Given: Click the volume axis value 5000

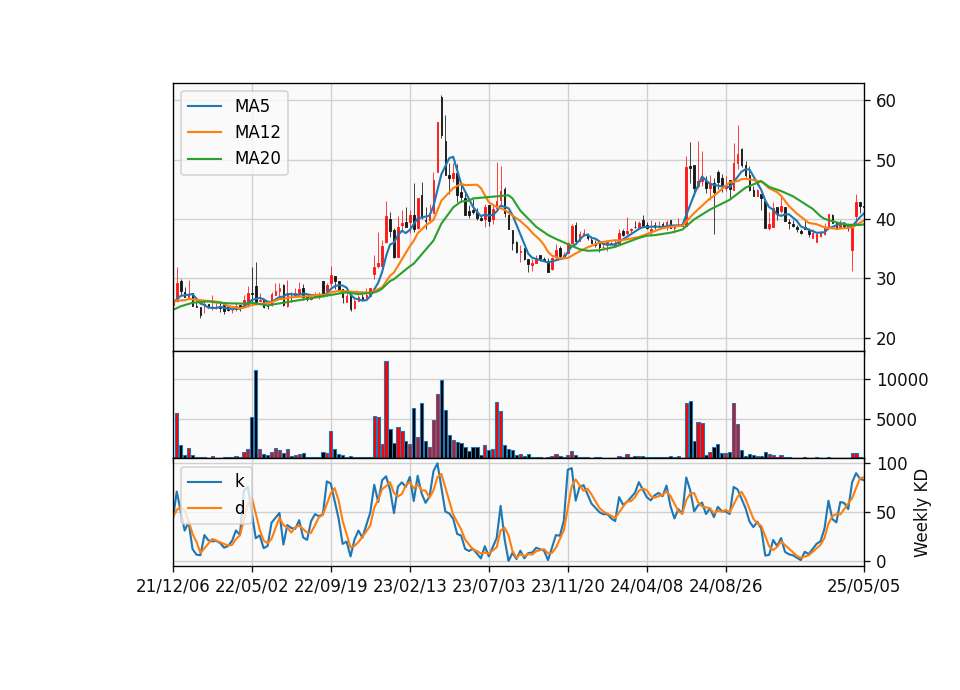Looking at the screenshot, I should pos(897,420).
